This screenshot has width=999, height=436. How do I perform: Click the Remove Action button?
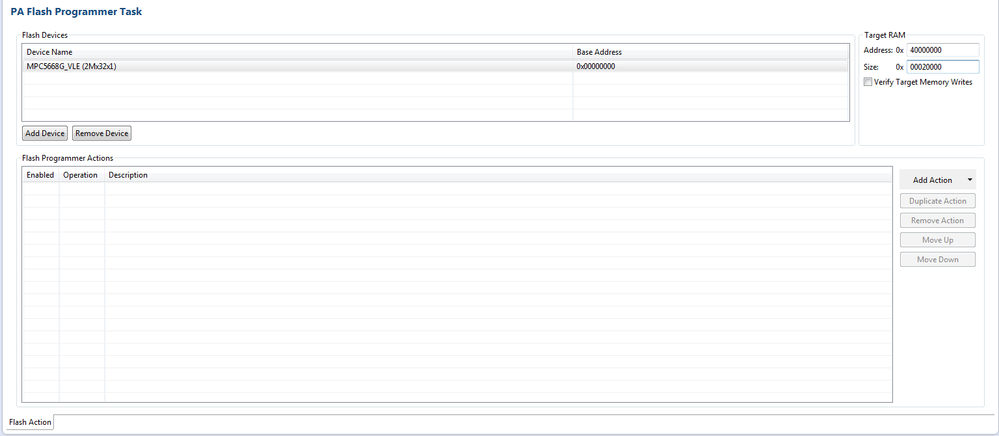(937, 221)
